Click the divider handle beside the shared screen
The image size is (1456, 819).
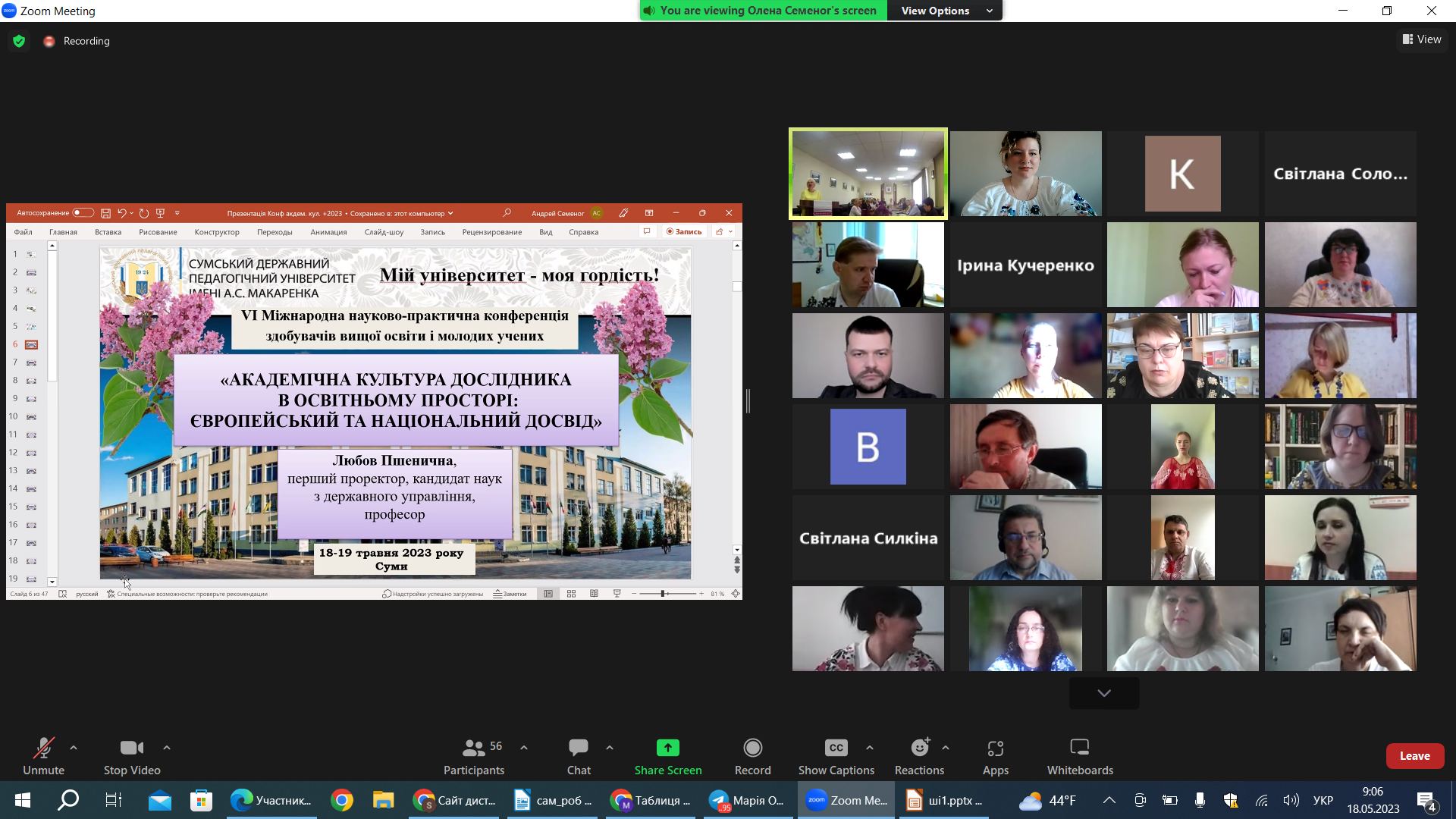click(x=748, y=401)
